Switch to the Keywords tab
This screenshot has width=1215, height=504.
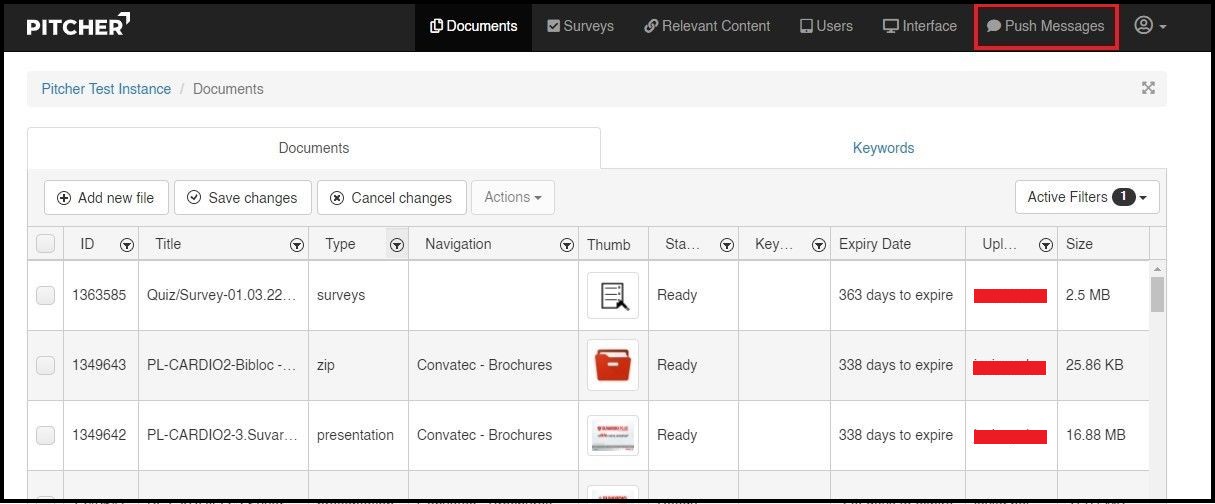point(883,148)
